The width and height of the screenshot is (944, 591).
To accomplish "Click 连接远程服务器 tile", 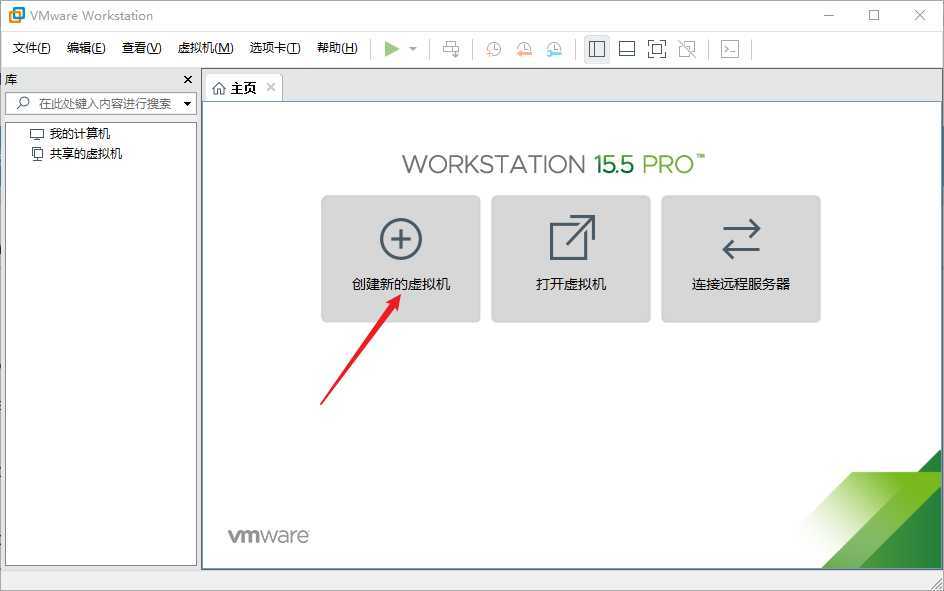I will (x=741, y=259).
